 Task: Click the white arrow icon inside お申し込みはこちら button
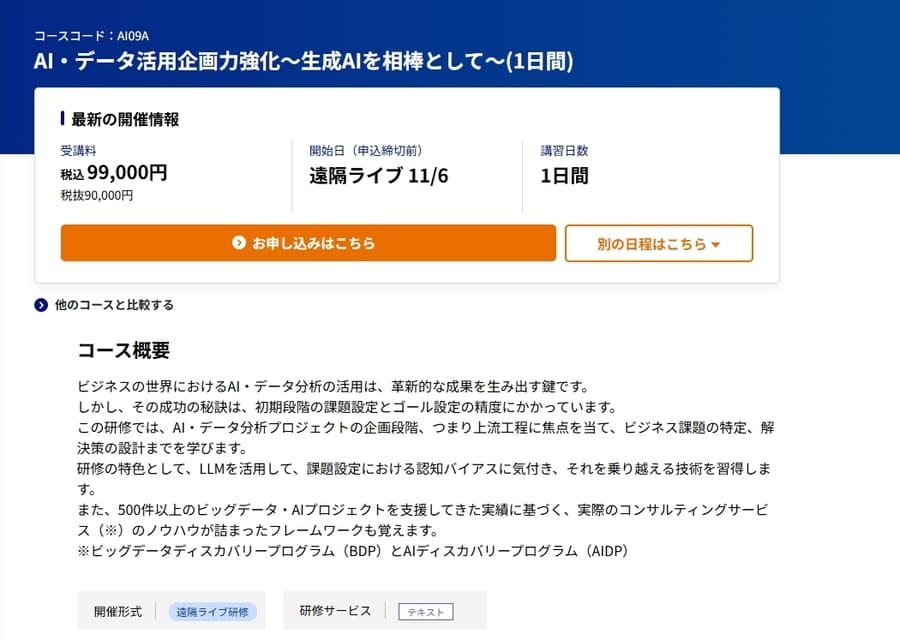[x=238, y=243]
